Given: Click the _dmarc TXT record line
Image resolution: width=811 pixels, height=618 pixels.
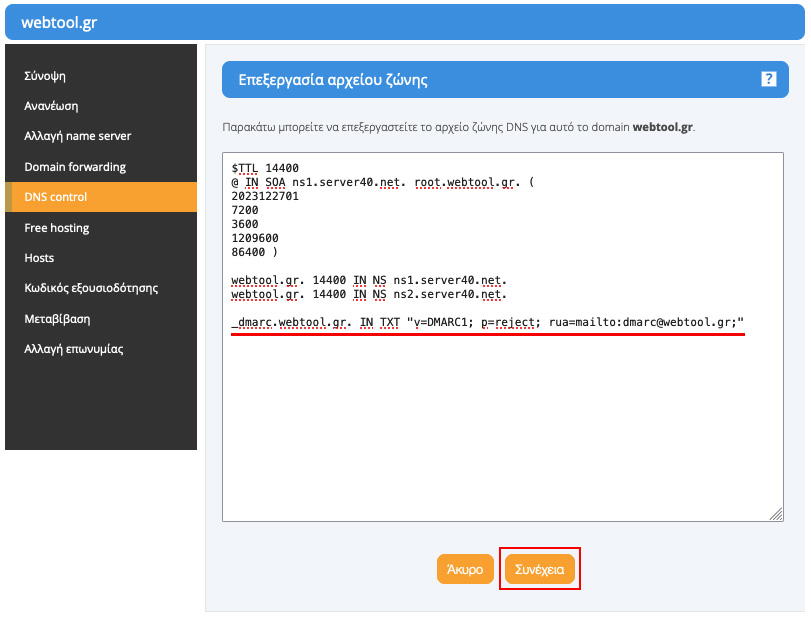Looking at the screenshot, I should (x=488, y=322).
